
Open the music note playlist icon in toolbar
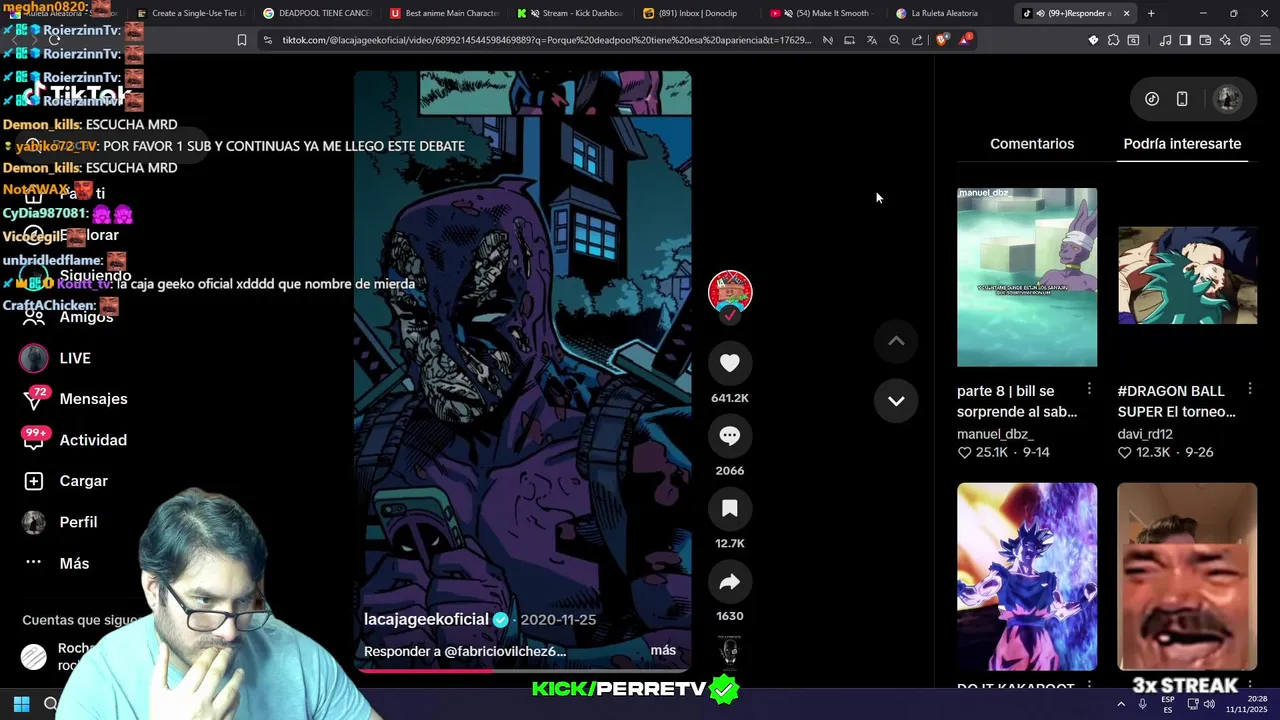(1165, 40)
